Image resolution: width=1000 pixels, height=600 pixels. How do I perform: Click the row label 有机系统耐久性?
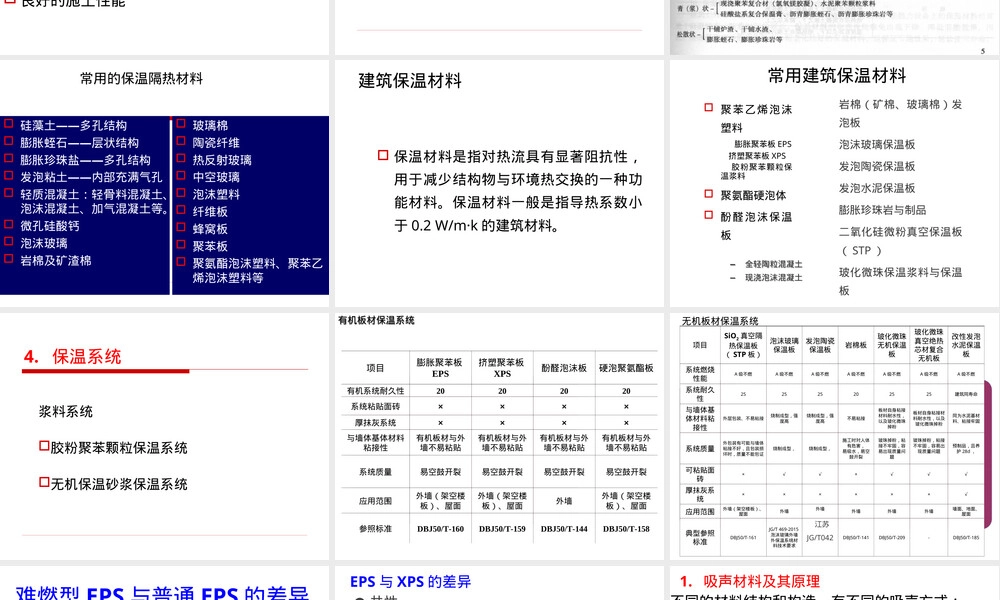pyautogui.click(x=376, y=391)
